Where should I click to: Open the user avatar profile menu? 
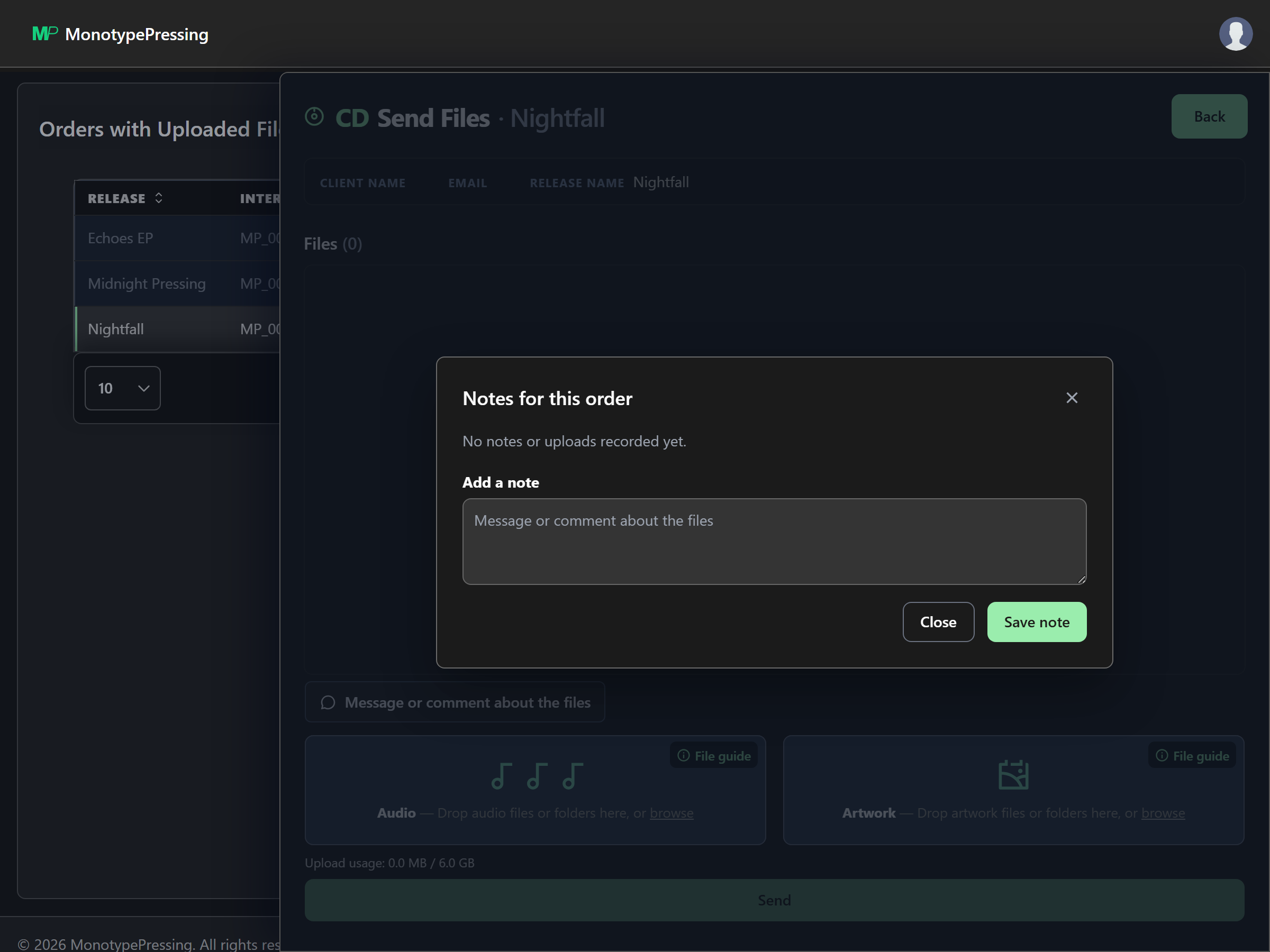click(x=1235, y=34)
